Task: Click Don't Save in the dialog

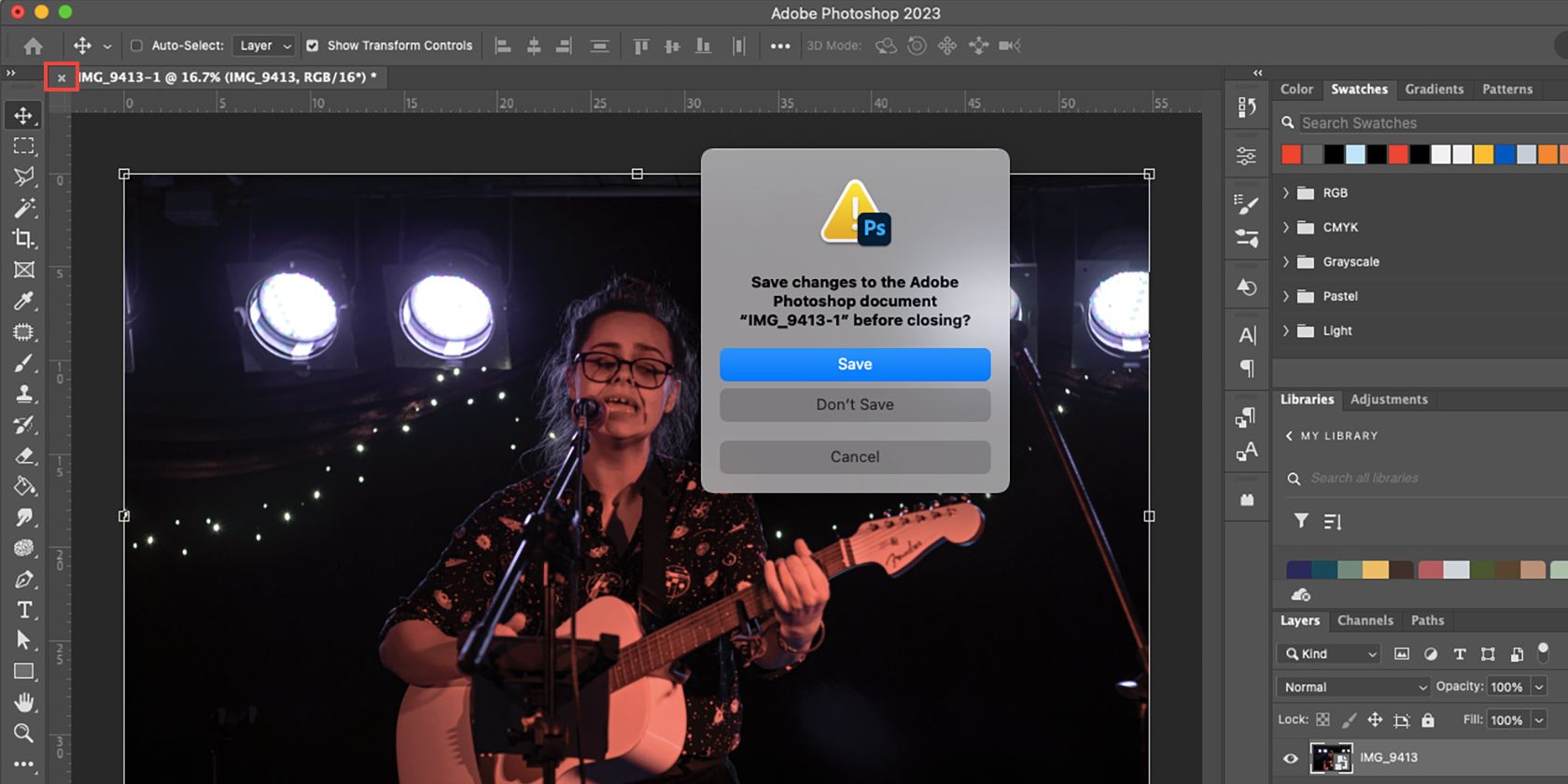Action: coord(855,405)
